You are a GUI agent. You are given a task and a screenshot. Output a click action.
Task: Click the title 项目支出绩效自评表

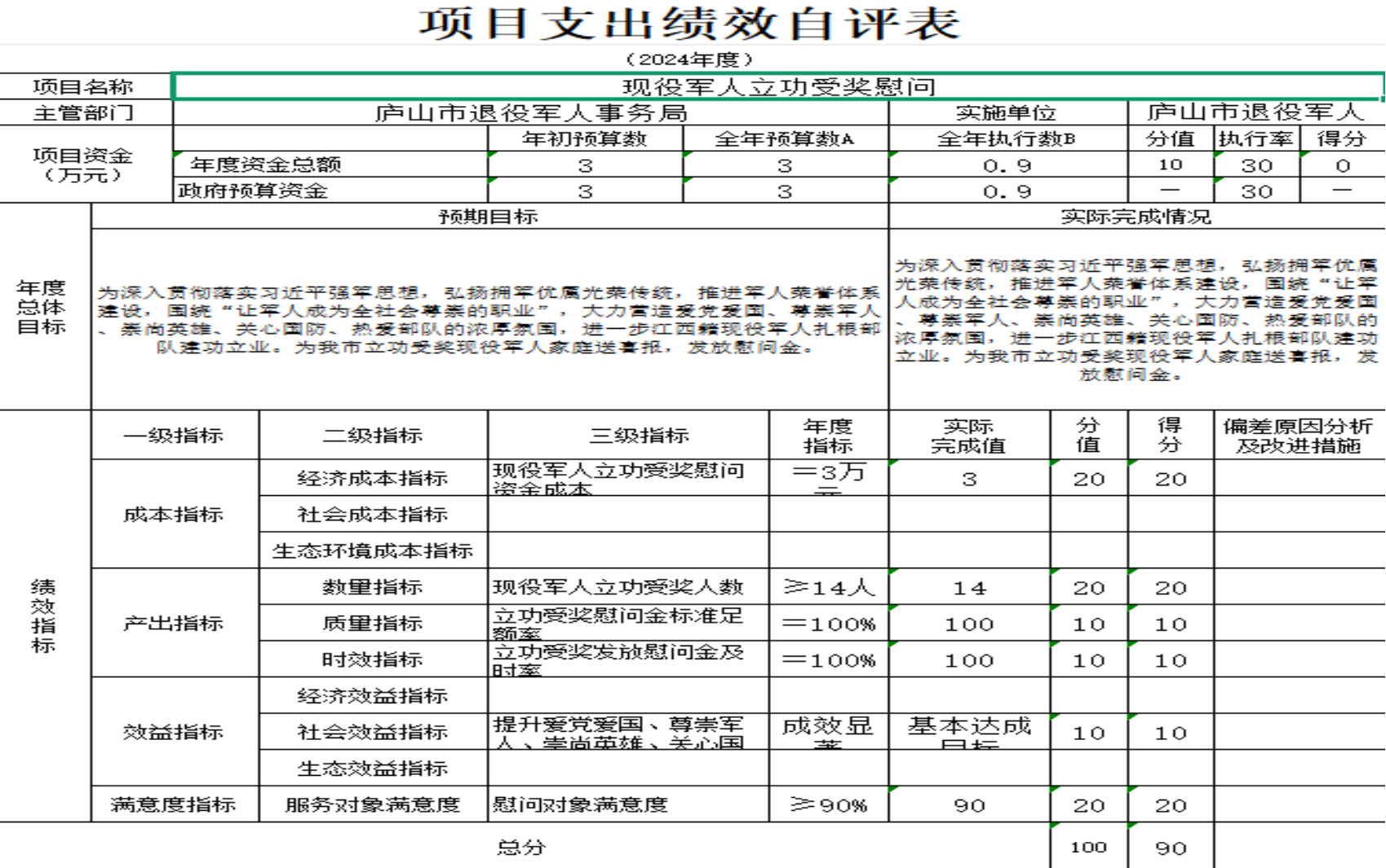[690, 24]
